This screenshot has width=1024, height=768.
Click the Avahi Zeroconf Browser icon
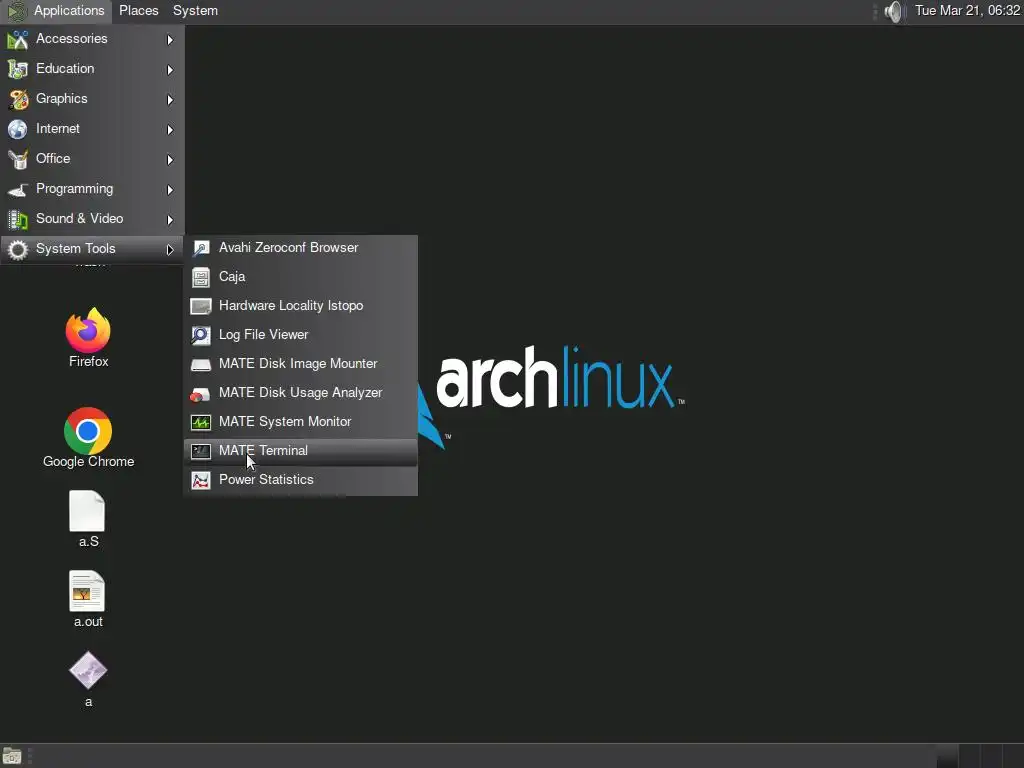coord(200,248)
